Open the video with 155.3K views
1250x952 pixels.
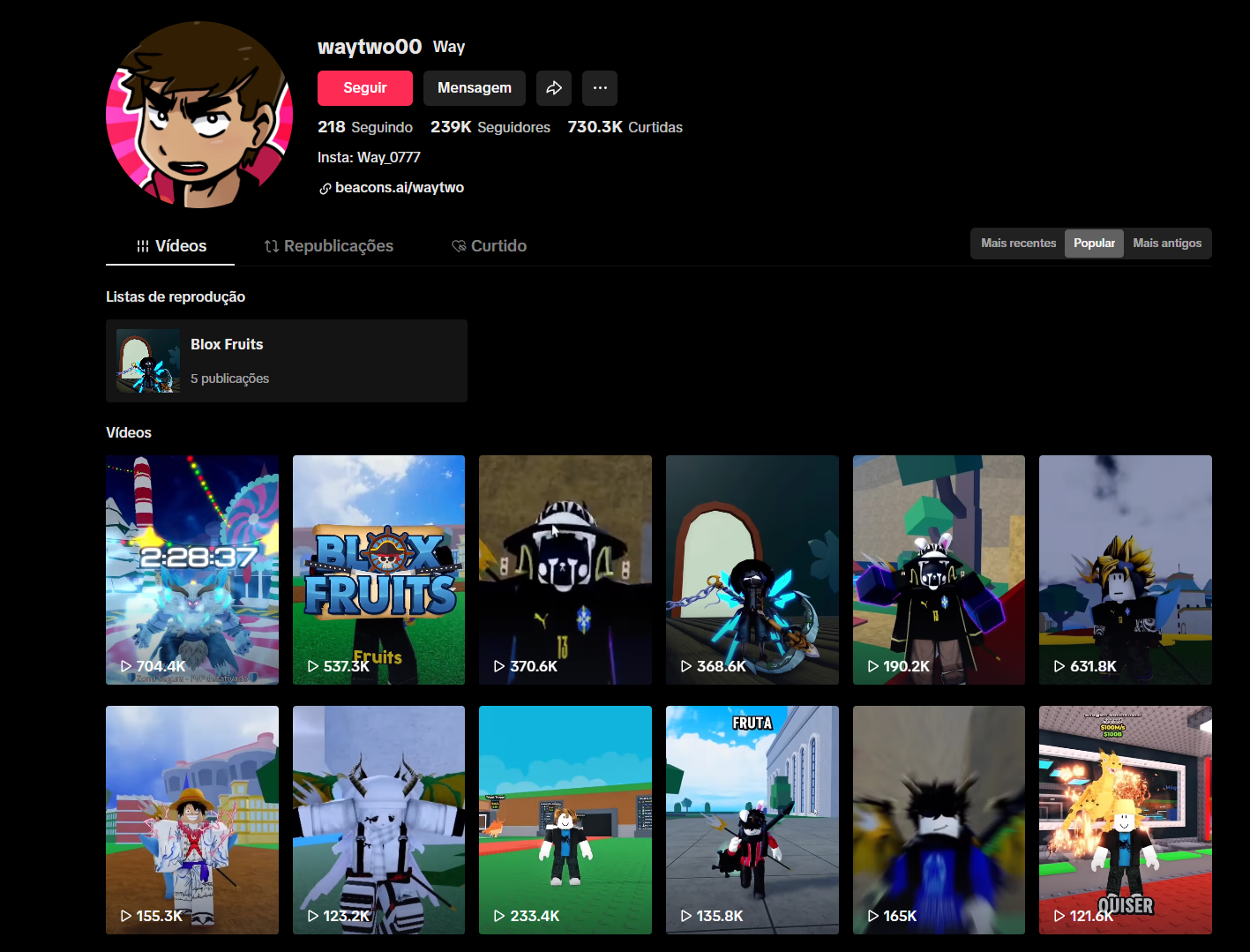192,820
